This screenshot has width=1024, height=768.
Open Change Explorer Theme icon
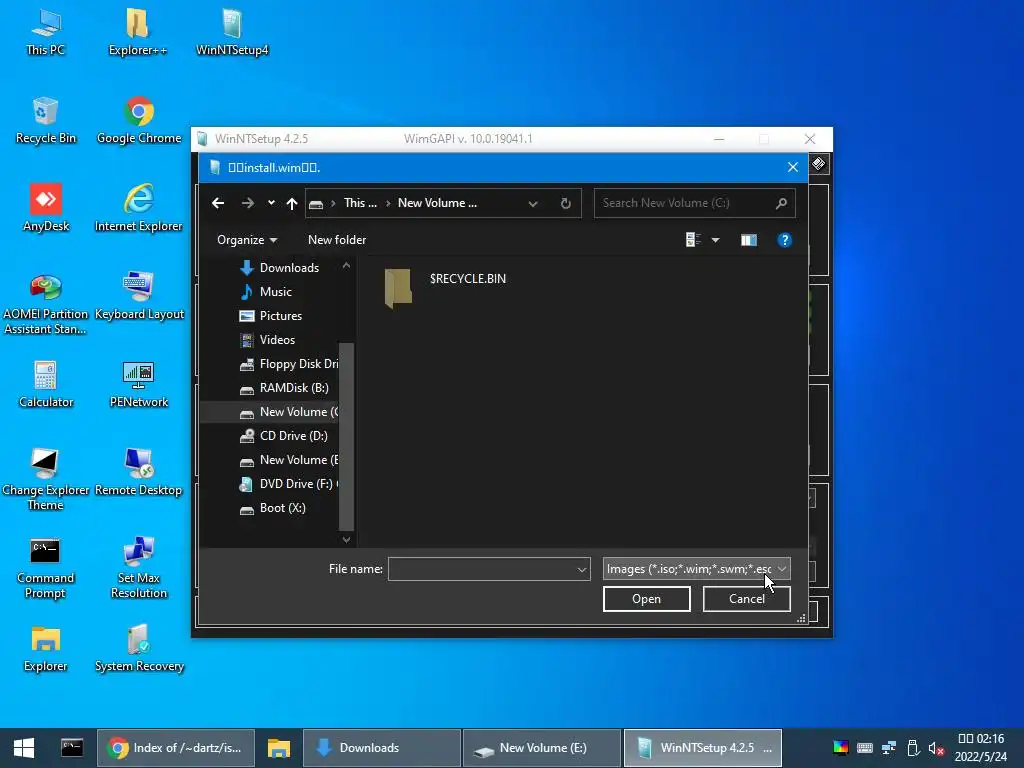(46, 480)
